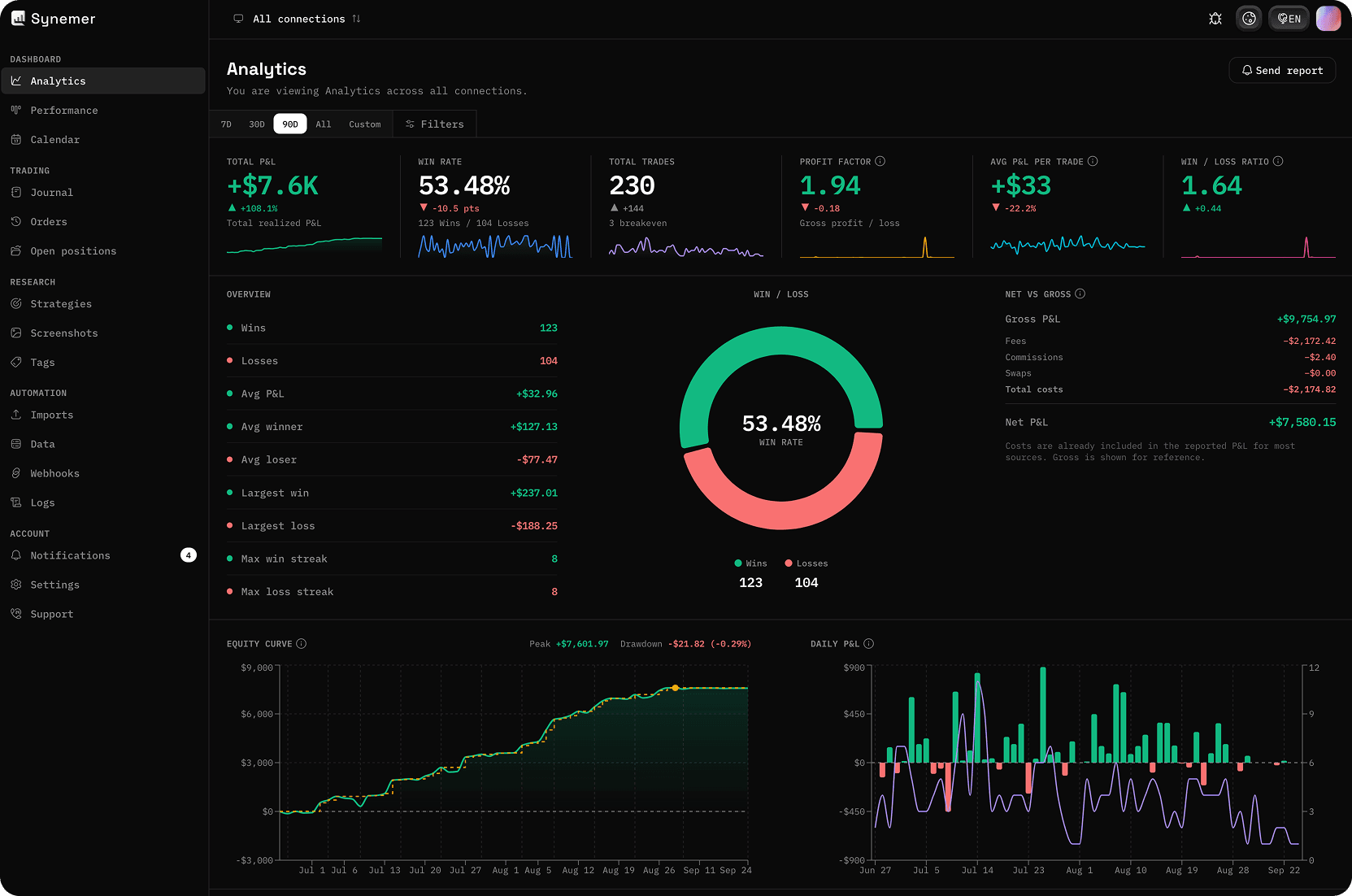Screen dimensions: 1352x896
Task: Open the EN language selector
Action: click(x=1289, y=19)
